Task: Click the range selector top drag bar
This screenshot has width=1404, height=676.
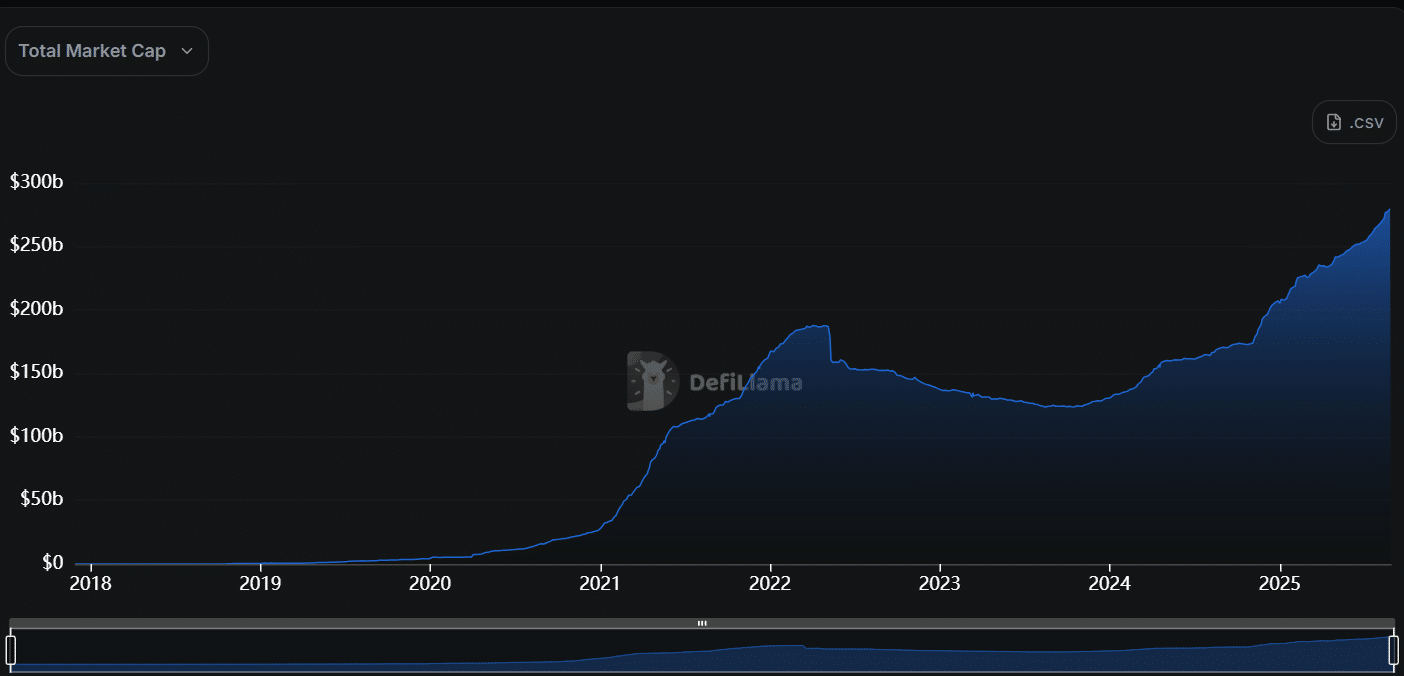Action: [x=702, y=623]
